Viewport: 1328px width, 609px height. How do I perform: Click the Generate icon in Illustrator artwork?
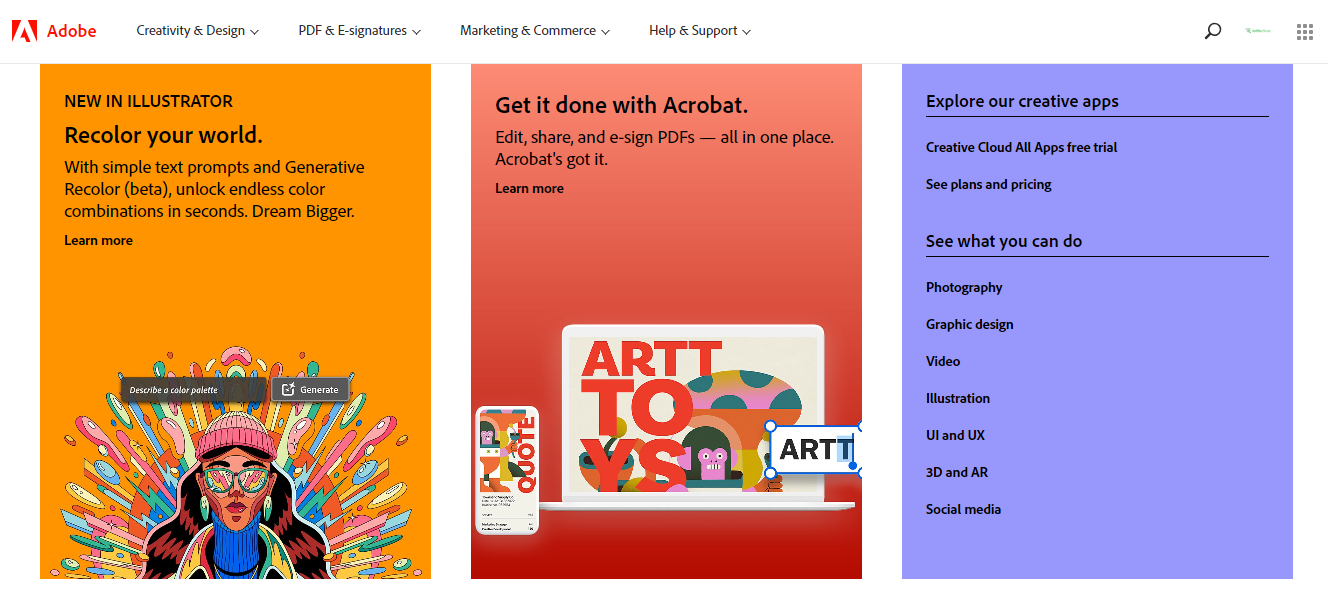(x=288, y=390)
